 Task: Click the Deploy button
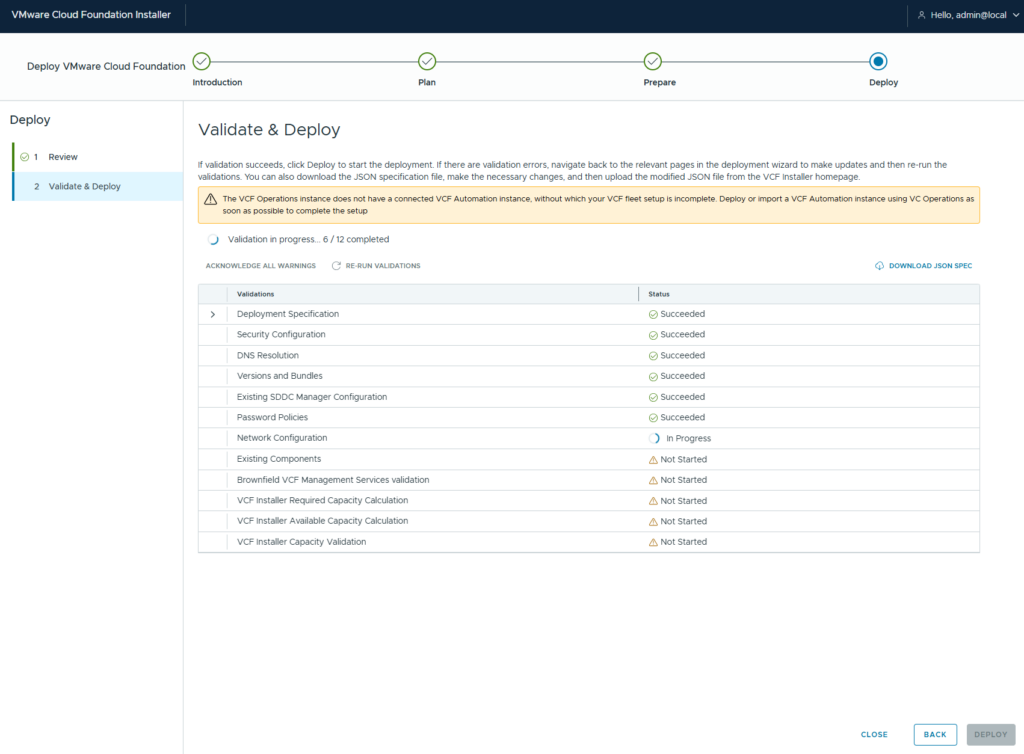click(991, 734)
